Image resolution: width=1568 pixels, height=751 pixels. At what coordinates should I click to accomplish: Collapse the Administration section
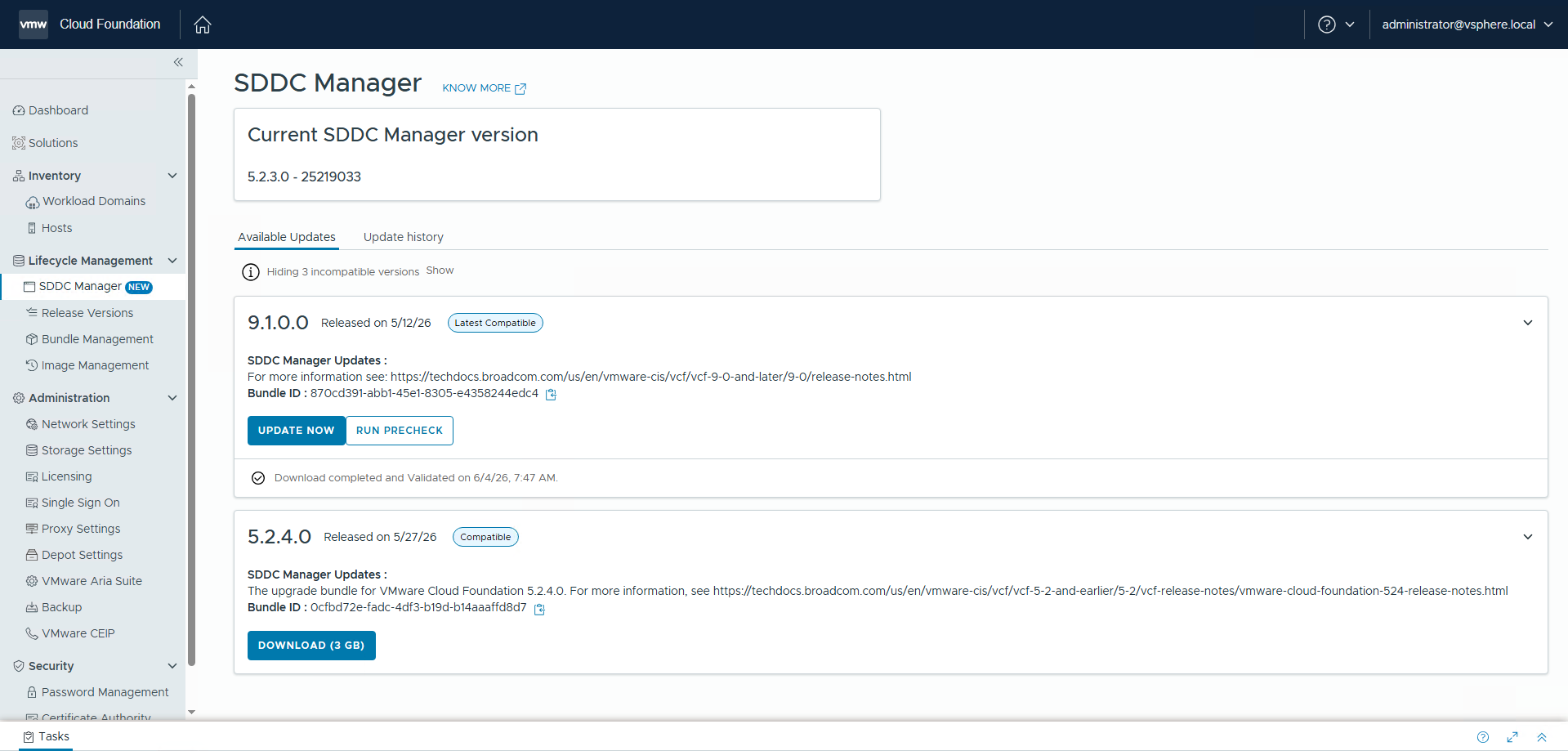coord(172,398)
